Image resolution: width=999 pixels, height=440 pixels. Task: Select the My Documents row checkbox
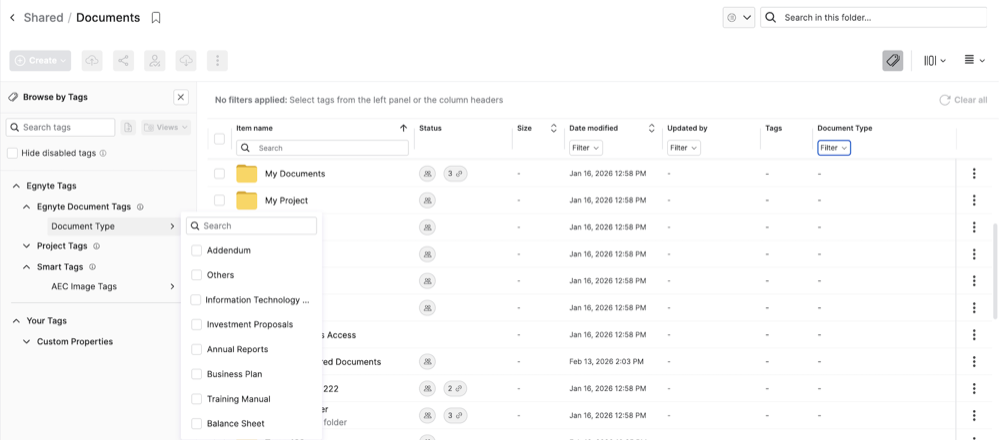point(219,173)
